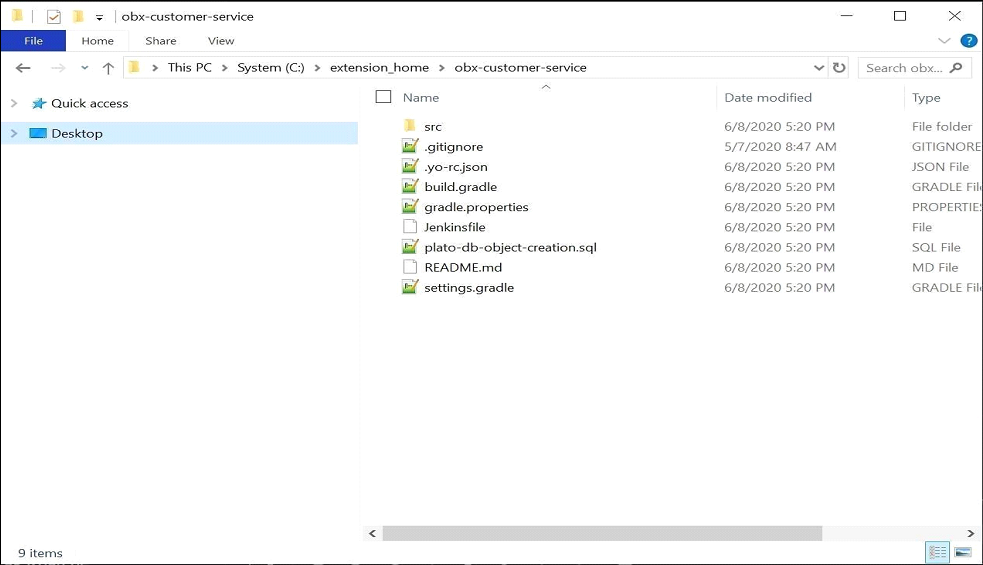Expand chevron after System (C:) in breadcrumb
983x565 pixels.
(317, 68)
